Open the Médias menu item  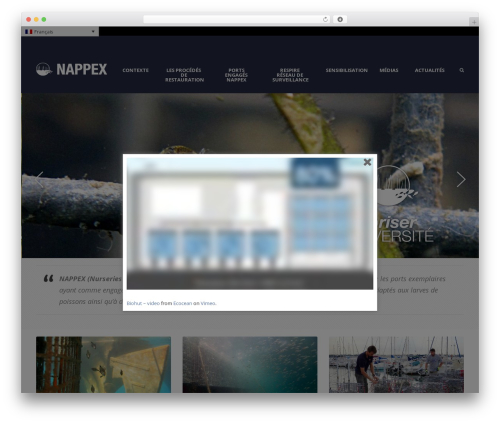coord(389,70)
